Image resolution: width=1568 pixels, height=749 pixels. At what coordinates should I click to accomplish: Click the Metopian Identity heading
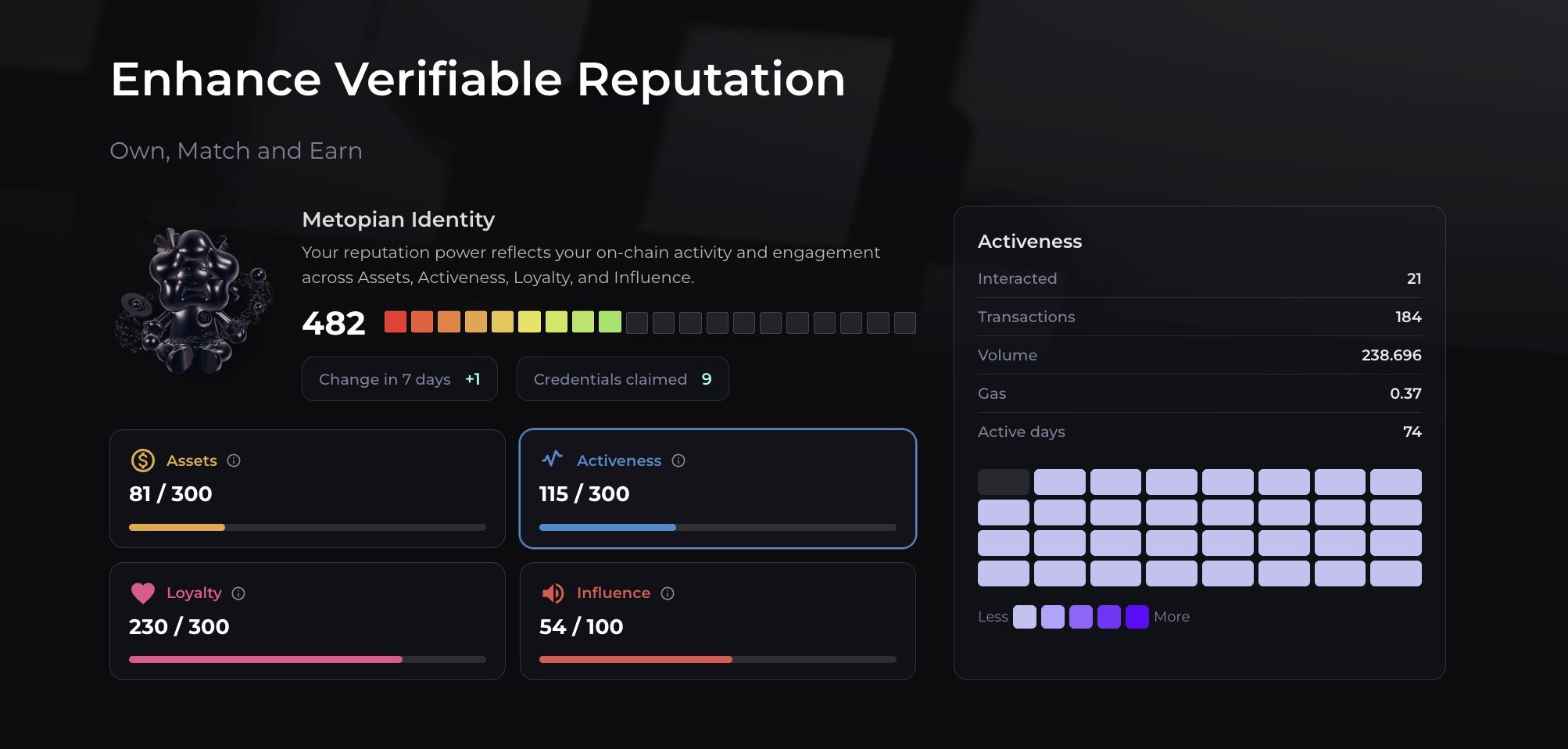[399, 220]
